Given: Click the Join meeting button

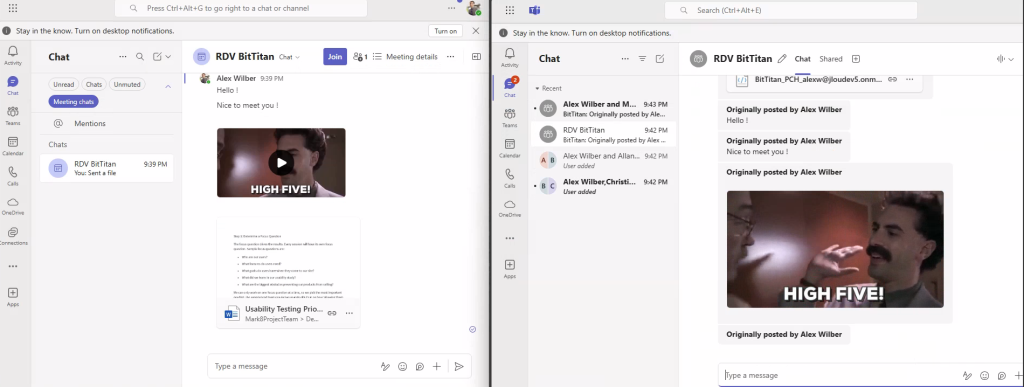Looking at the screenshot, I should click(335, 57).
